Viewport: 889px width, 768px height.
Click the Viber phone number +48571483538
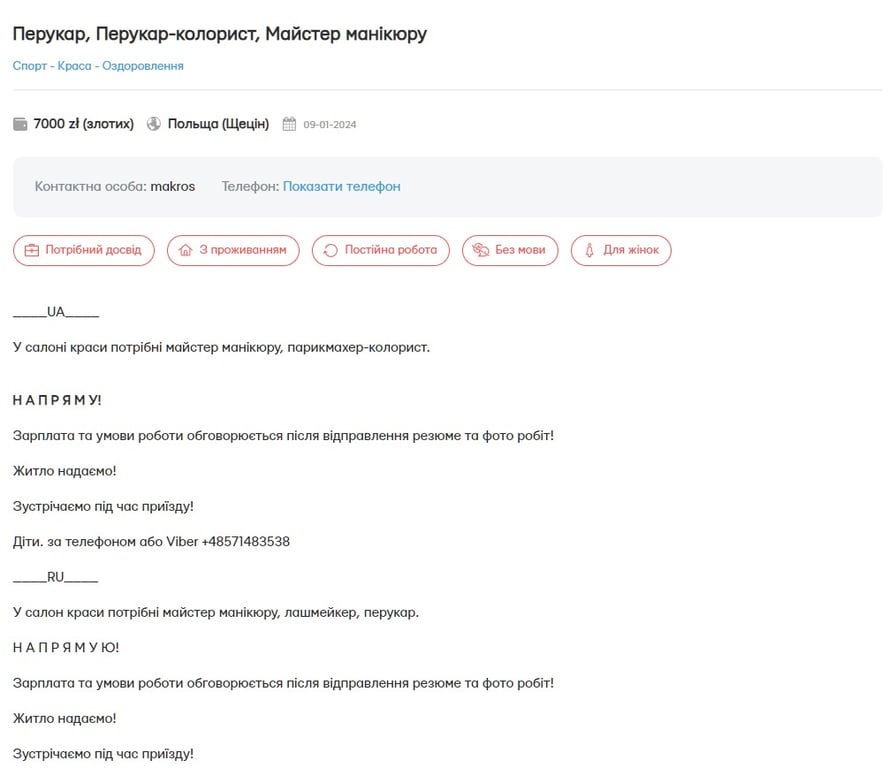click(246, 541)
